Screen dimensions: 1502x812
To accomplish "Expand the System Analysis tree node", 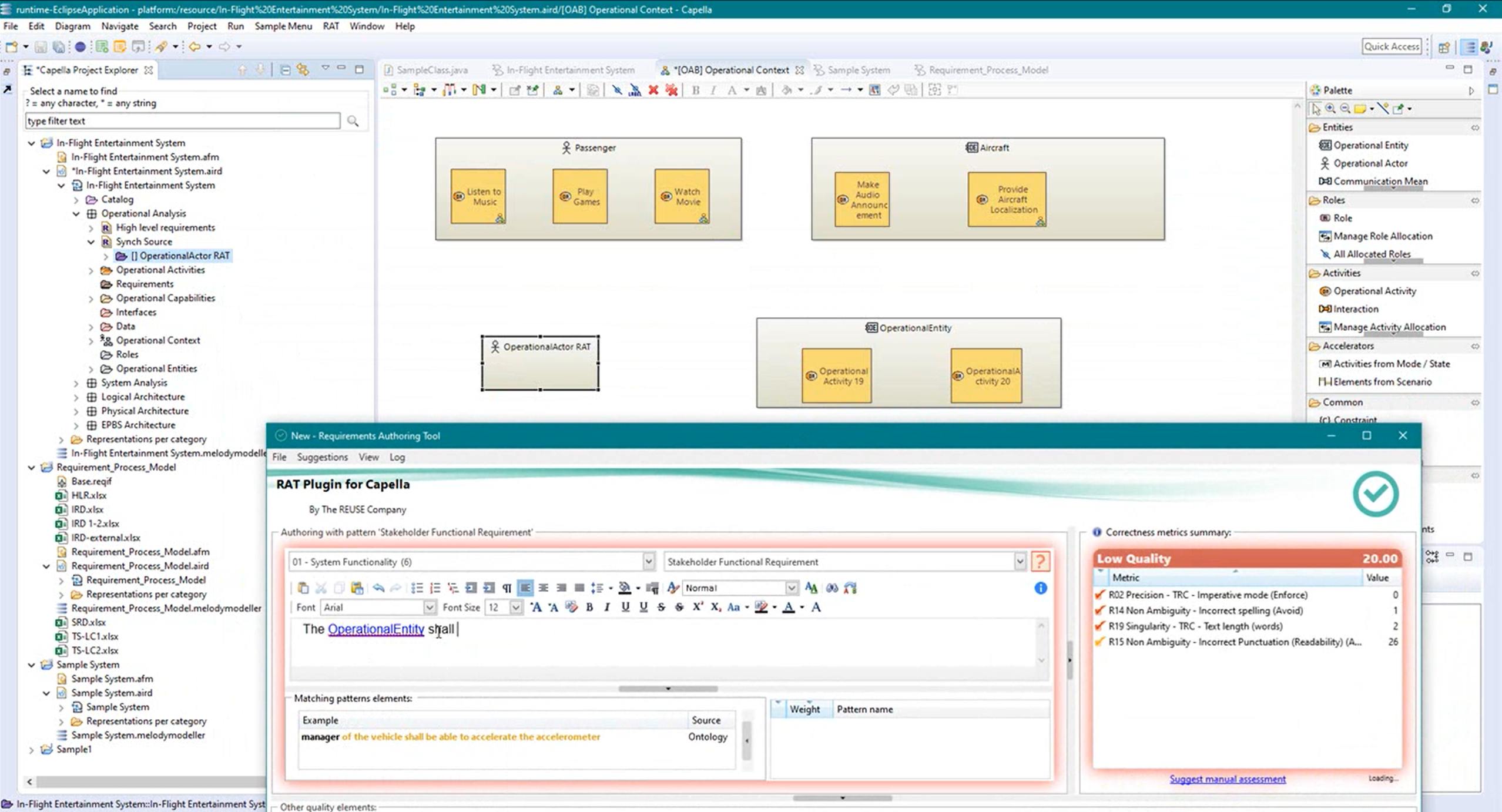I will (76, 382).
